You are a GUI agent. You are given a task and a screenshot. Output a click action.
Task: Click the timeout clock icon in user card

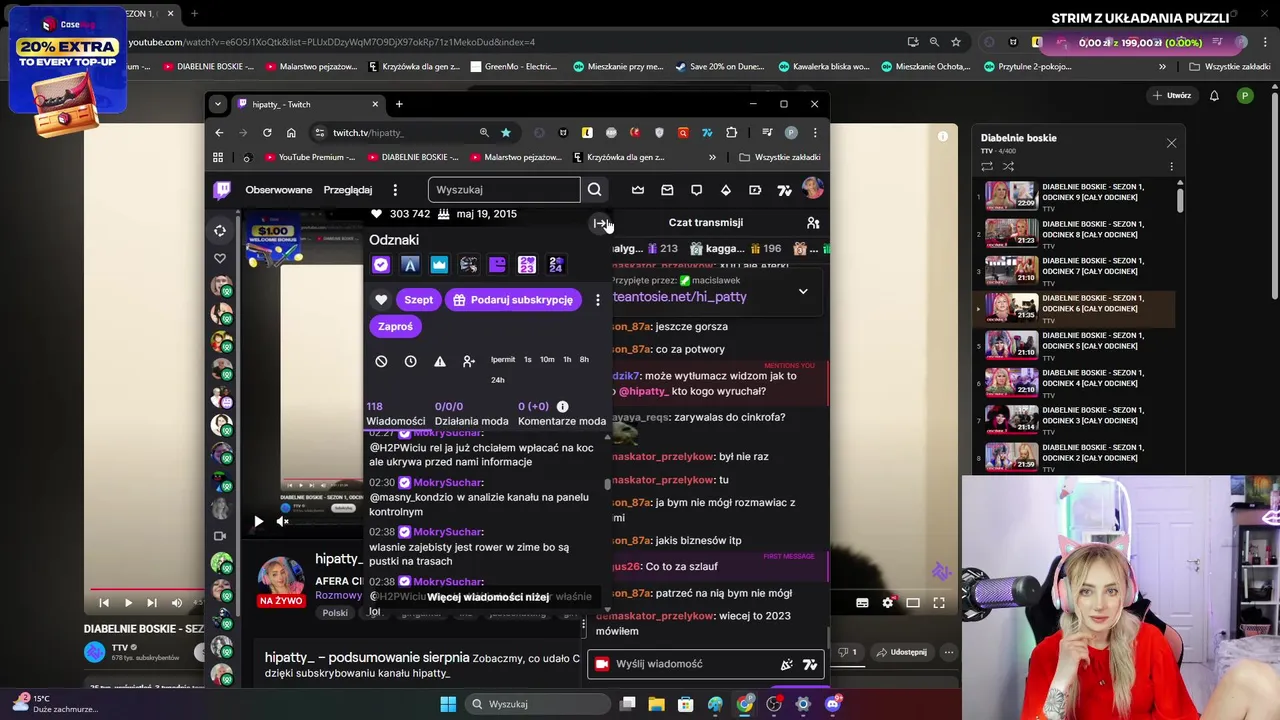[x=410, y=361]
